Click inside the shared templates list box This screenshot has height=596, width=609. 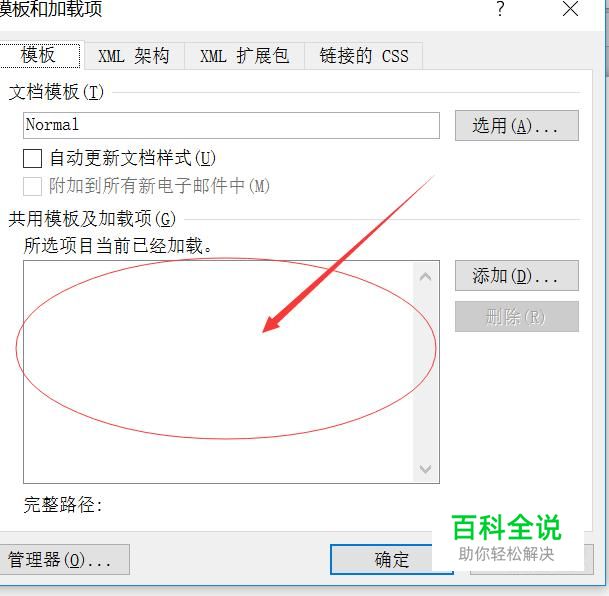(x=218, y=372)
